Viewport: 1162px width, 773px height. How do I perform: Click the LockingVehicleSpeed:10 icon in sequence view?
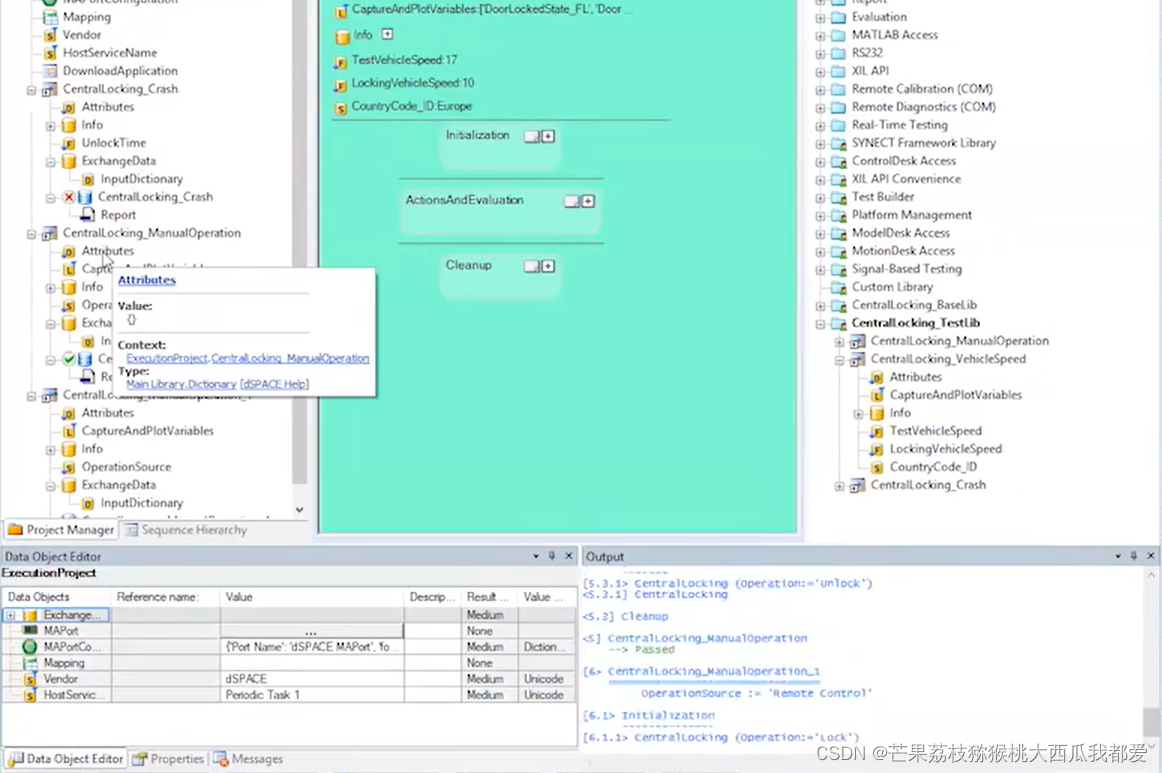[x=340, y=84]
